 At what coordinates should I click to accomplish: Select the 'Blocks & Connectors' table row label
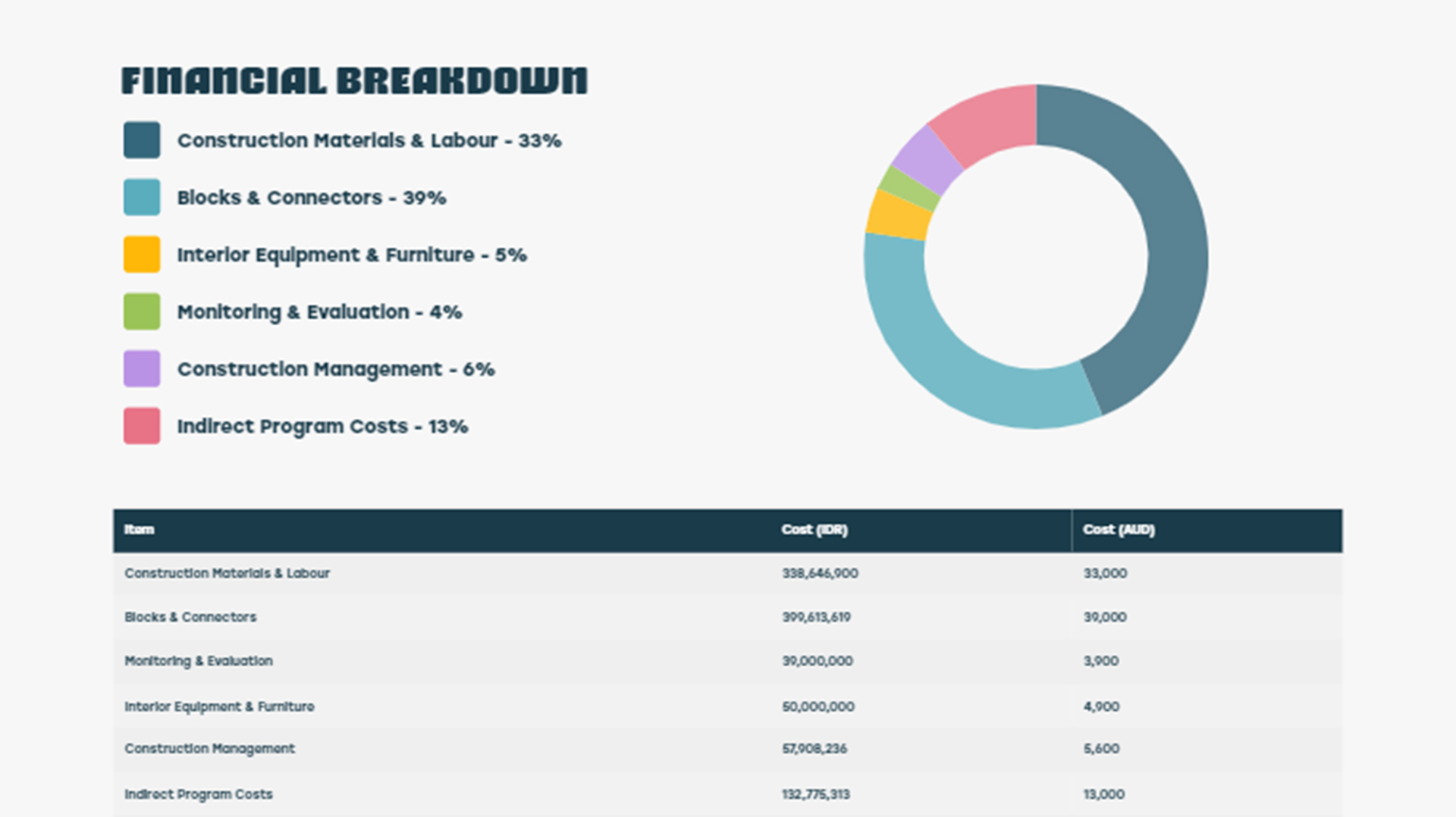190,618
